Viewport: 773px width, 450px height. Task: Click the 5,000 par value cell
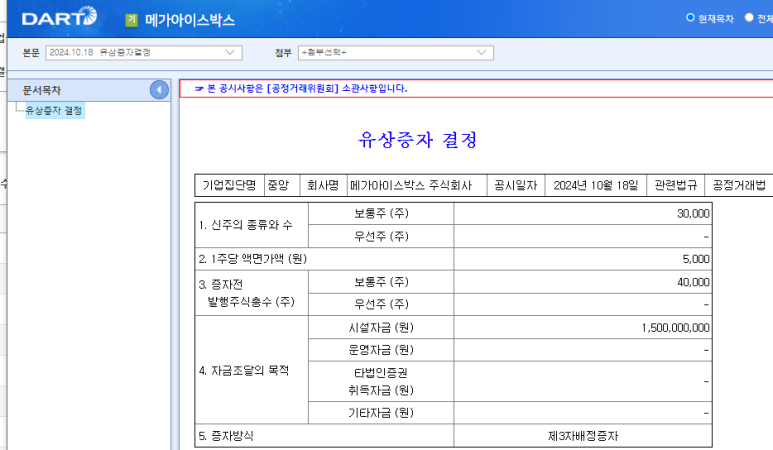click(x=583, y=259)
